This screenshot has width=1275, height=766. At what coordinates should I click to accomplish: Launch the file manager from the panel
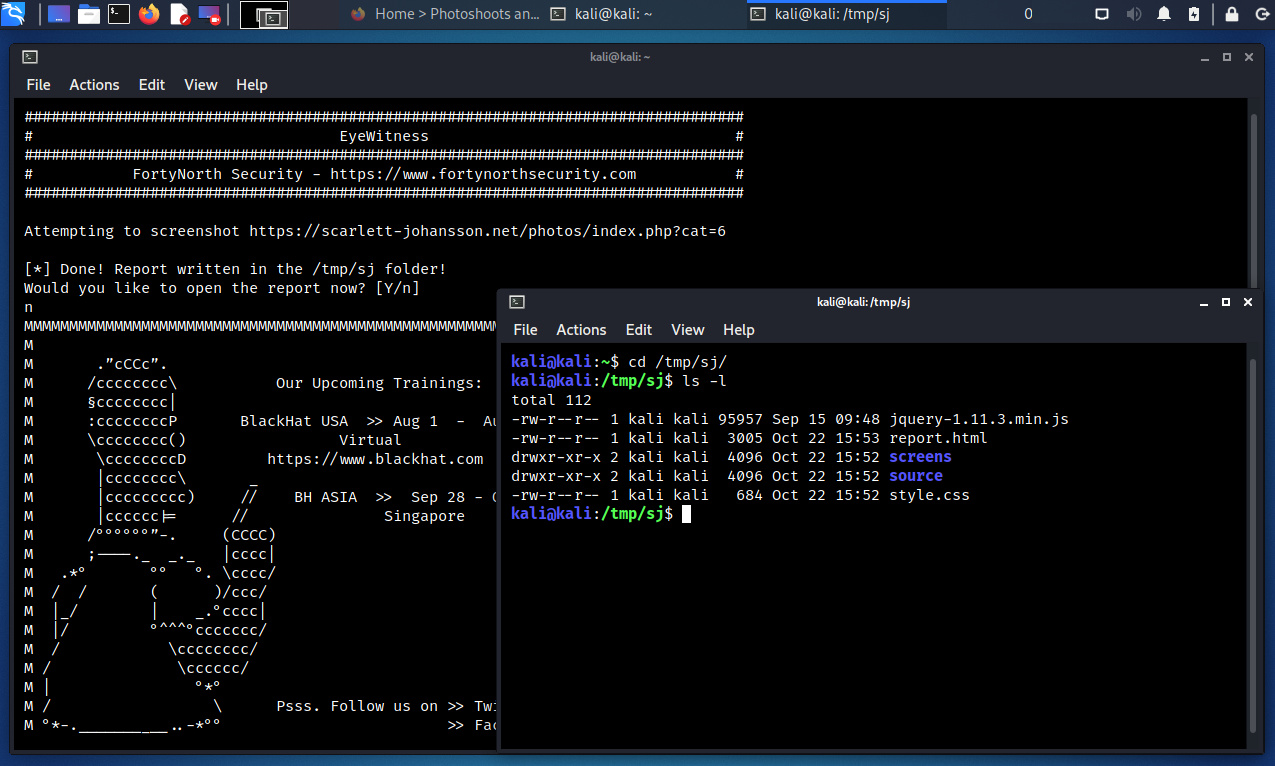(89, 14)
